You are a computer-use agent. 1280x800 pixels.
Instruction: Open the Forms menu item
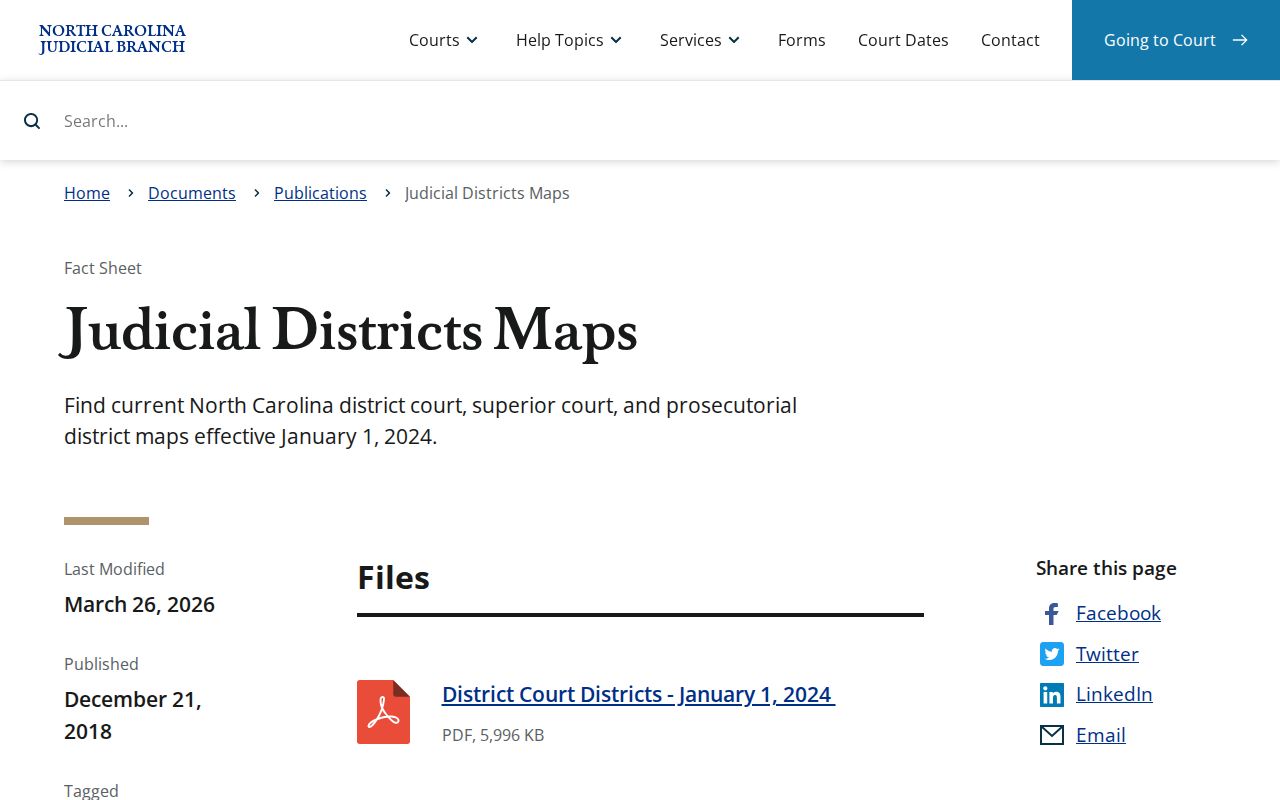tap(802, 40)
